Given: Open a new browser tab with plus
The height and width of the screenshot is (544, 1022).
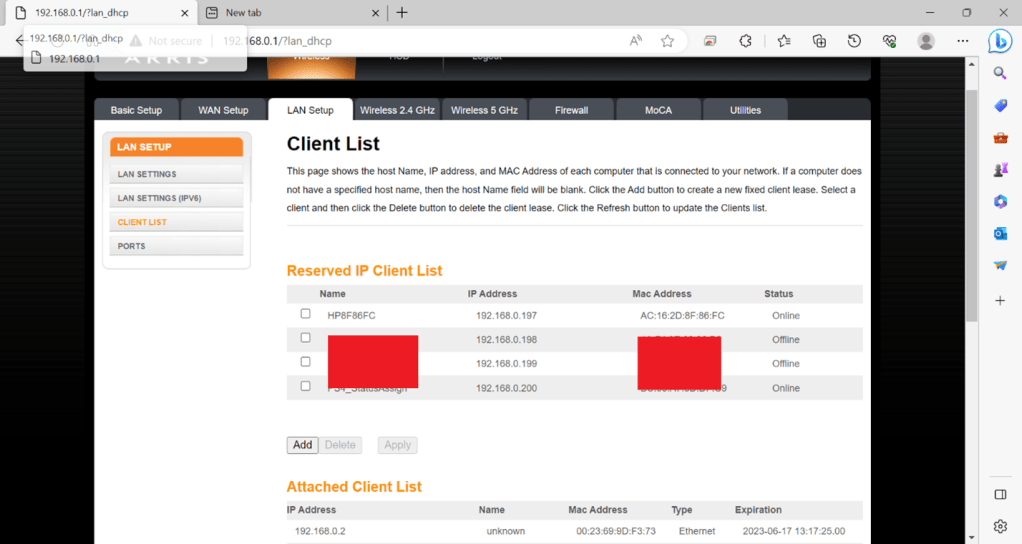Looking at the screenshot, I should click(x=402, y=13).
